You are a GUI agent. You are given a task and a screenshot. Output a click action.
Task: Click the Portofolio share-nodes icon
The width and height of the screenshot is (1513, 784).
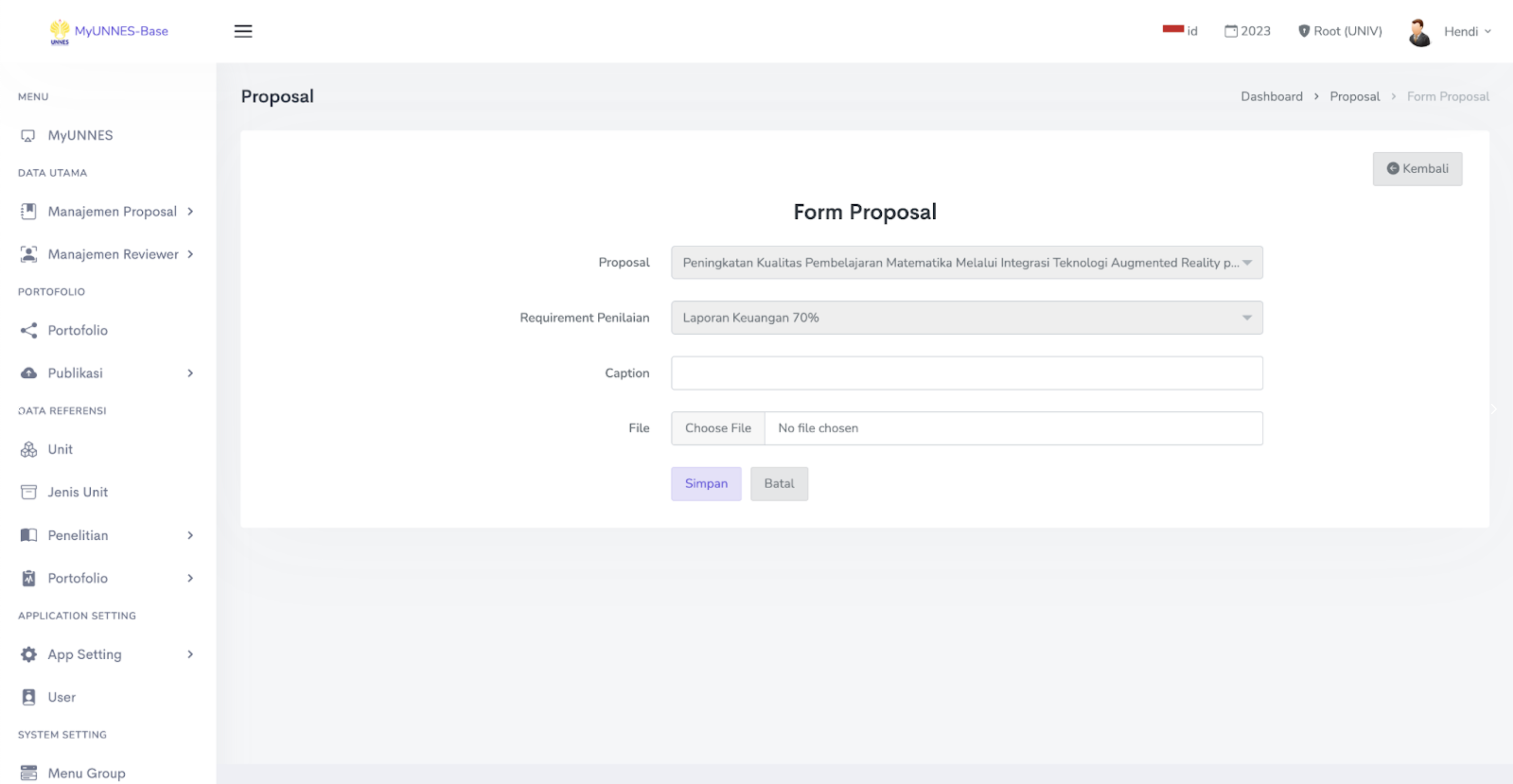[28, 330]
